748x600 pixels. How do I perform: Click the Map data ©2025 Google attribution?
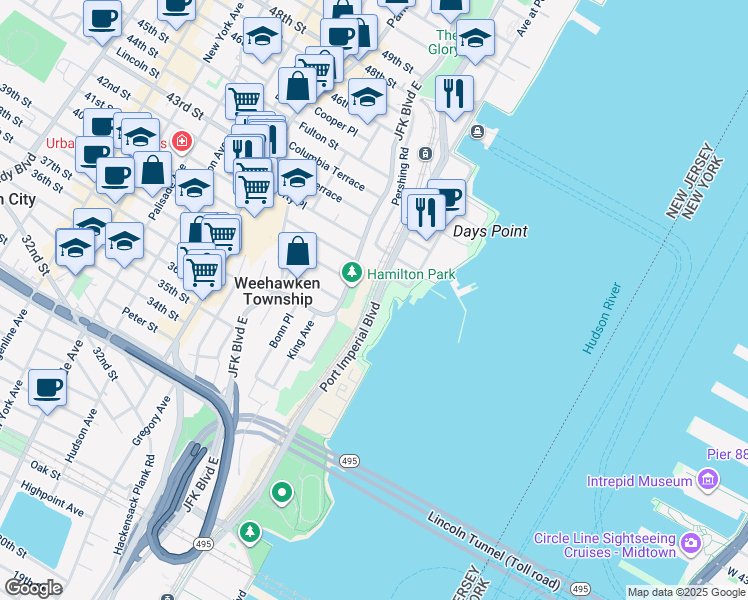[686, 593]
